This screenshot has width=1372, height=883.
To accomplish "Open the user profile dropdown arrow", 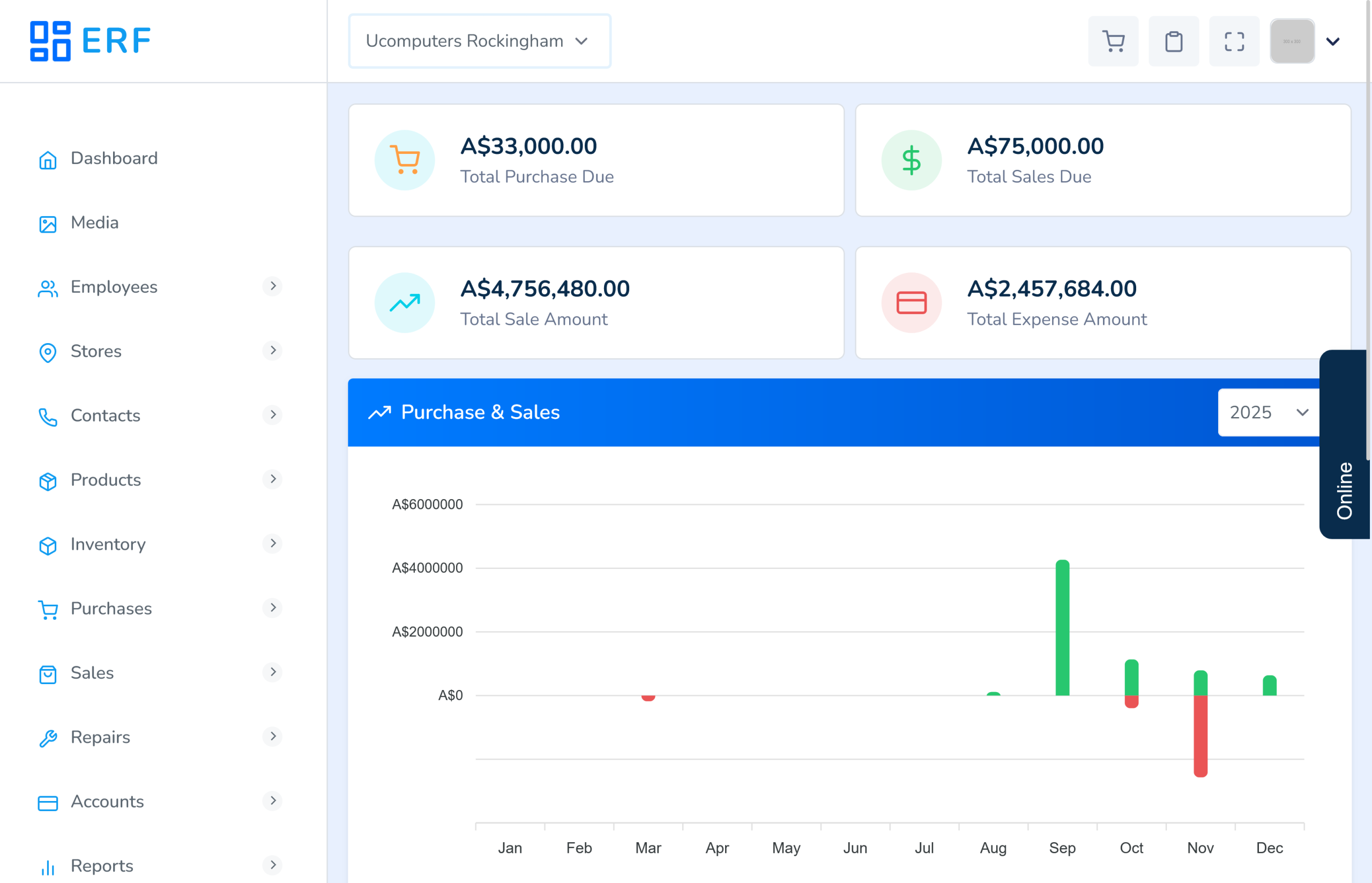I will (x=1332, y=41).
